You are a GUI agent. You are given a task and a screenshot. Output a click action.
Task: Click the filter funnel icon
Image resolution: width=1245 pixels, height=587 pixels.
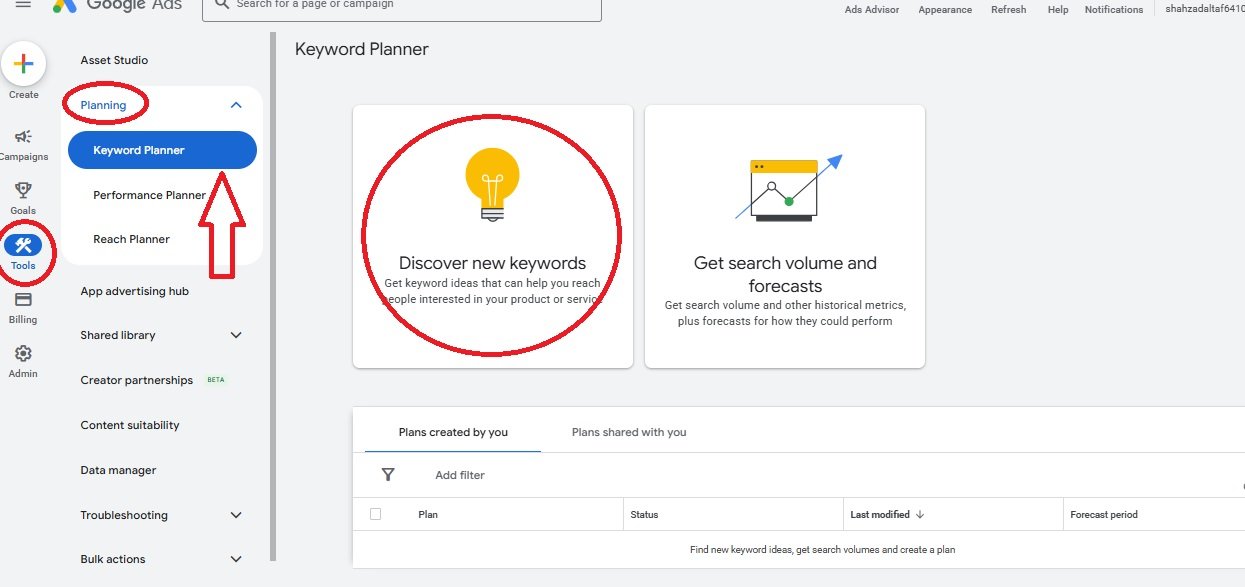pyautogui.click(x=388, y=474)
